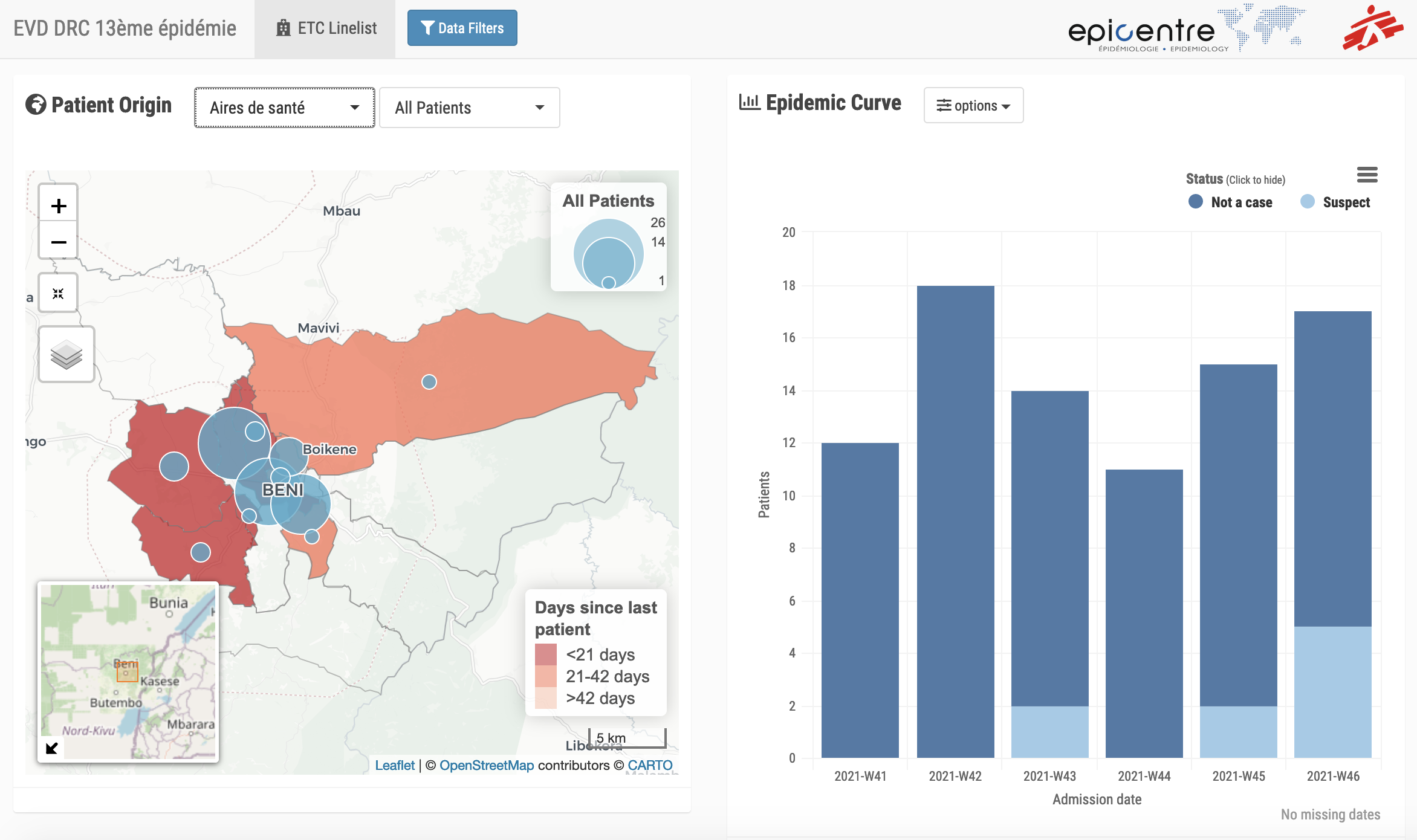Expand the Epidemic Curve options menu
This screenshot has width=1417, height=840.
pyautogui.click(x=973, y=105)
